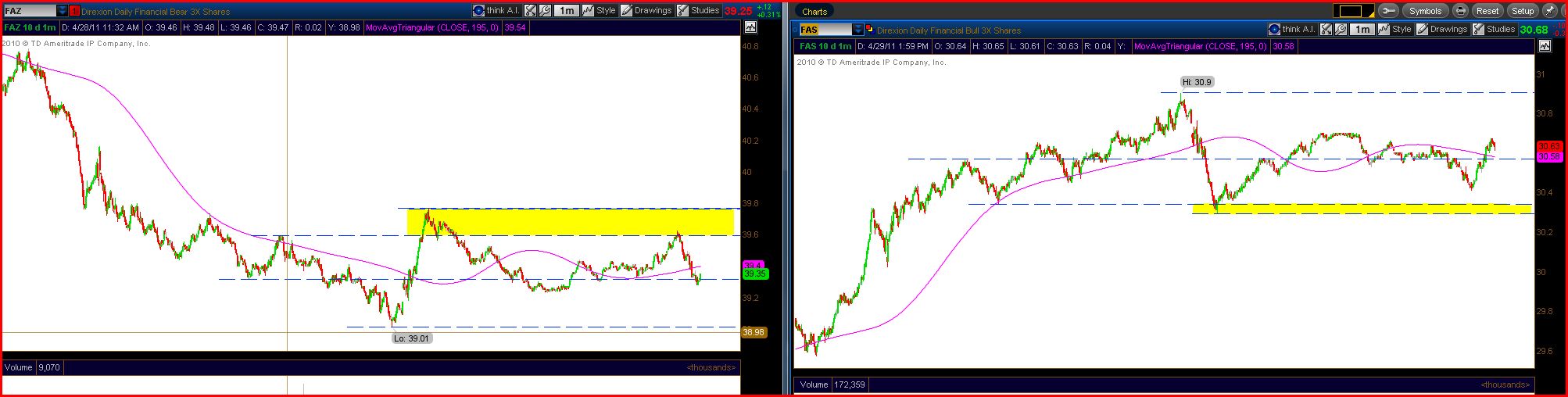Screen dimensions: 1568x397
Task: Click the 'C: 39.47' close value on the FAZ chart
Action: pos(272,27)
